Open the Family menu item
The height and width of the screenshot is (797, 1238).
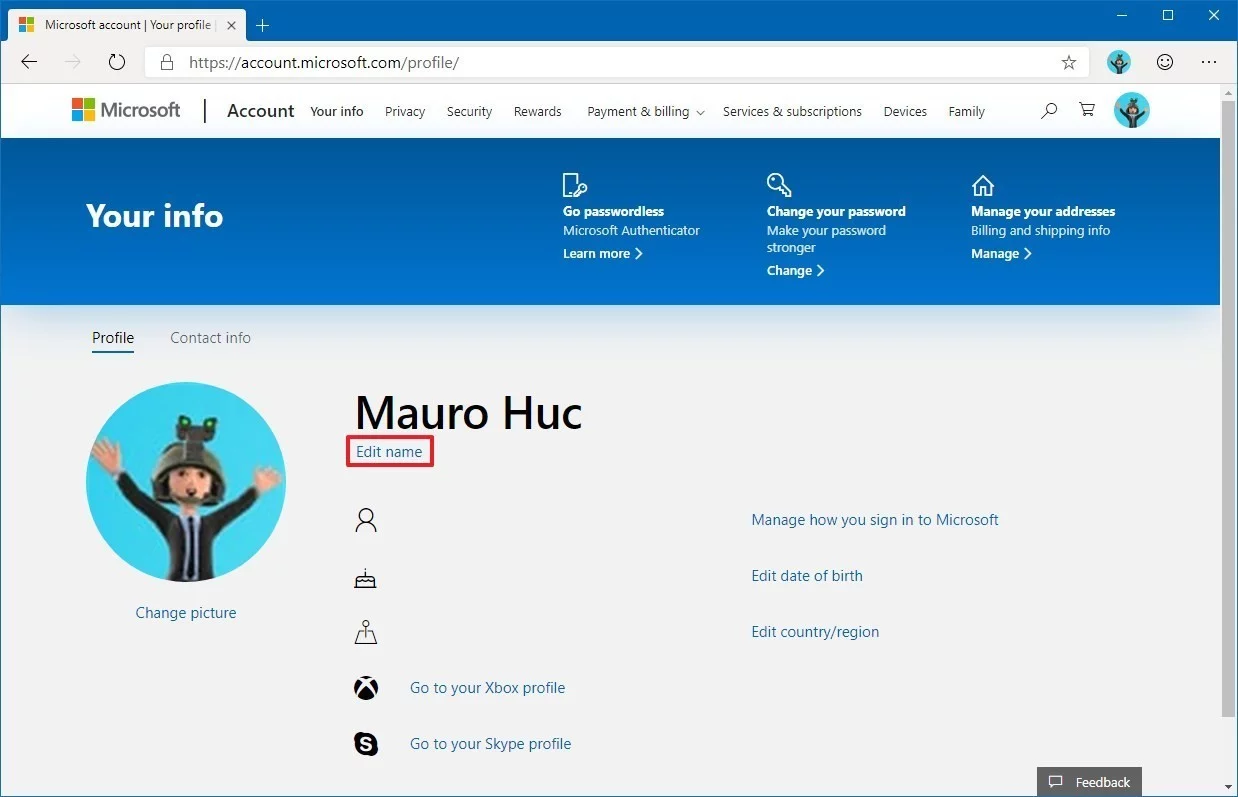point(967,112)
